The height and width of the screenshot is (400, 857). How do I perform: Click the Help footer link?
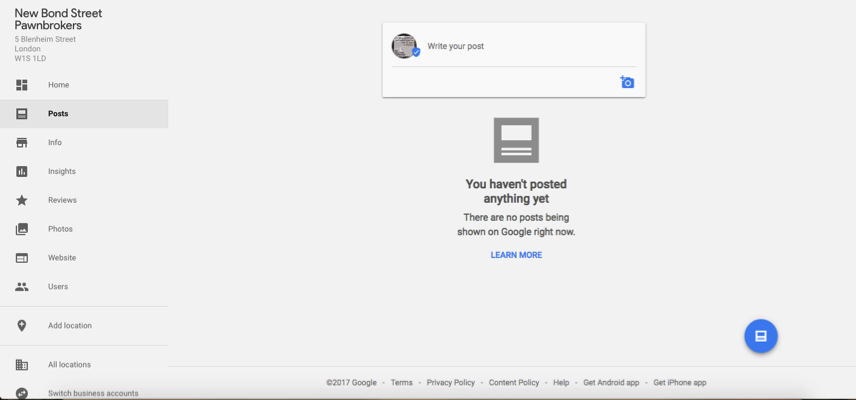click(561, 383)
